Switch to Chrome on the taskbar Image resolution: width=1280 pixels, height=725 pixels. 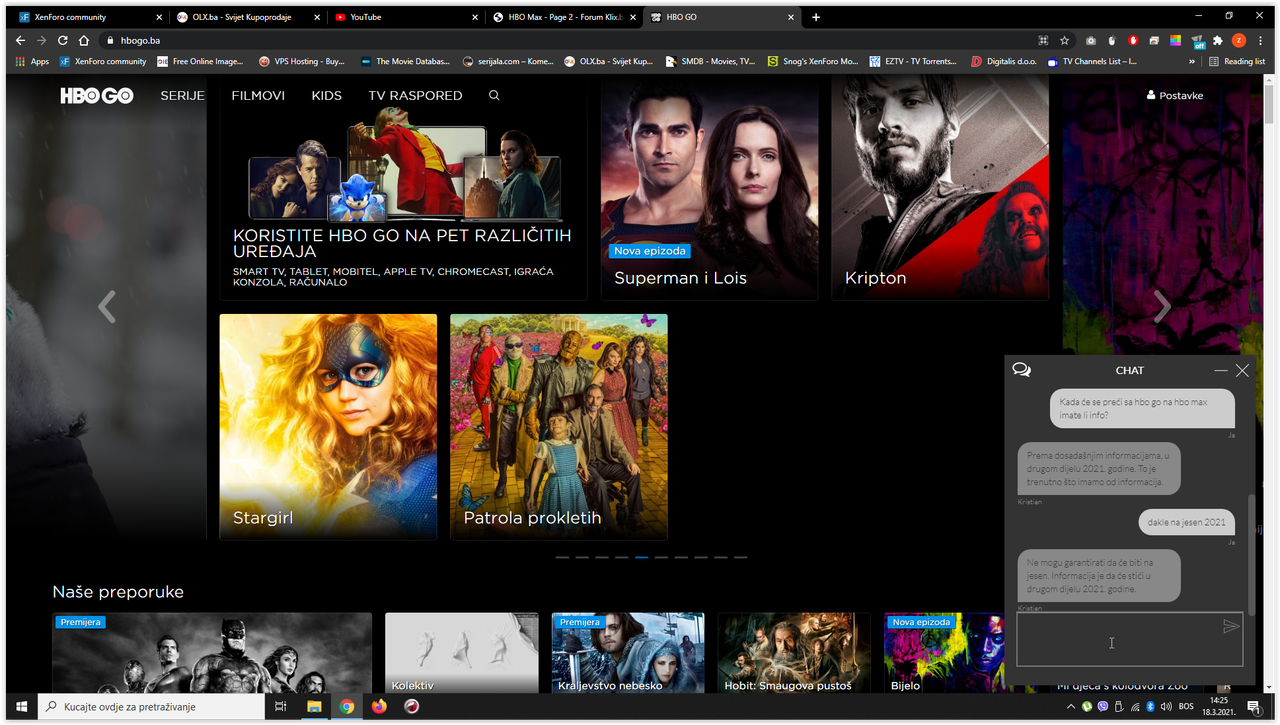click(346, 707)
